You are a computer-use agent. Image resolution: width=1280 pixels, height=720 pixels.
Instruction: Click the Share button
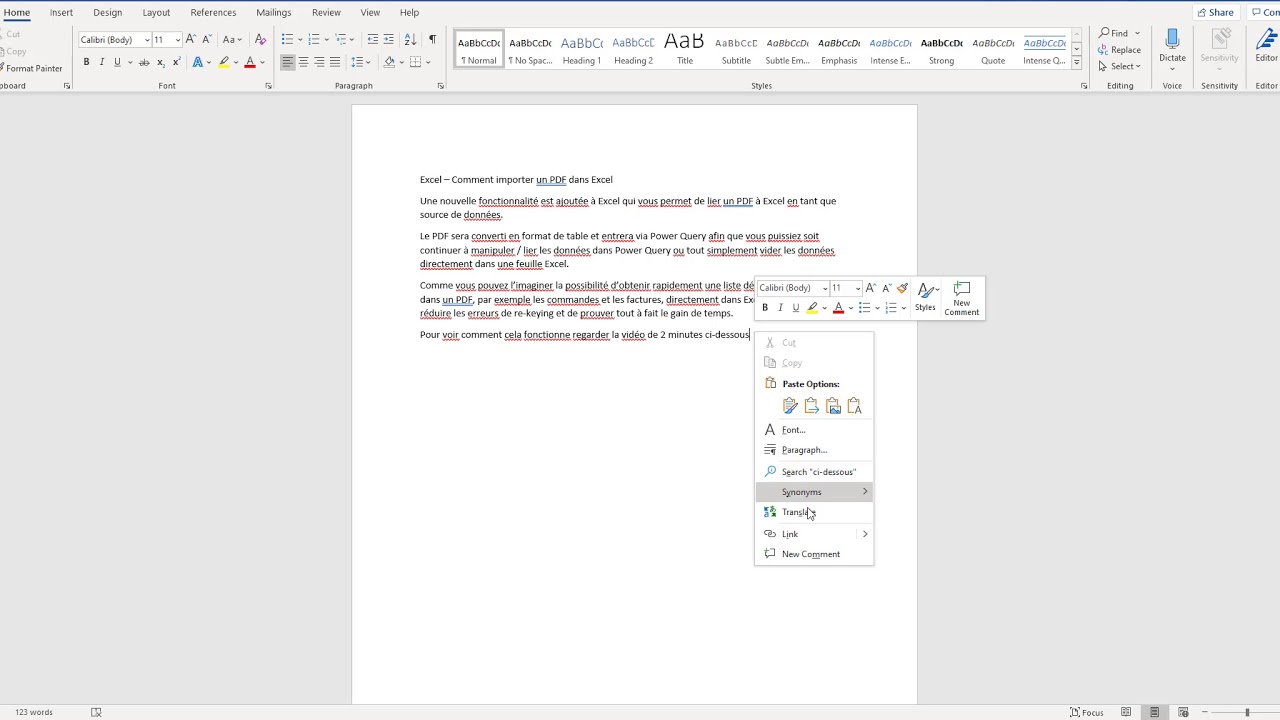pyautogui.click(x=1215, y=12)
